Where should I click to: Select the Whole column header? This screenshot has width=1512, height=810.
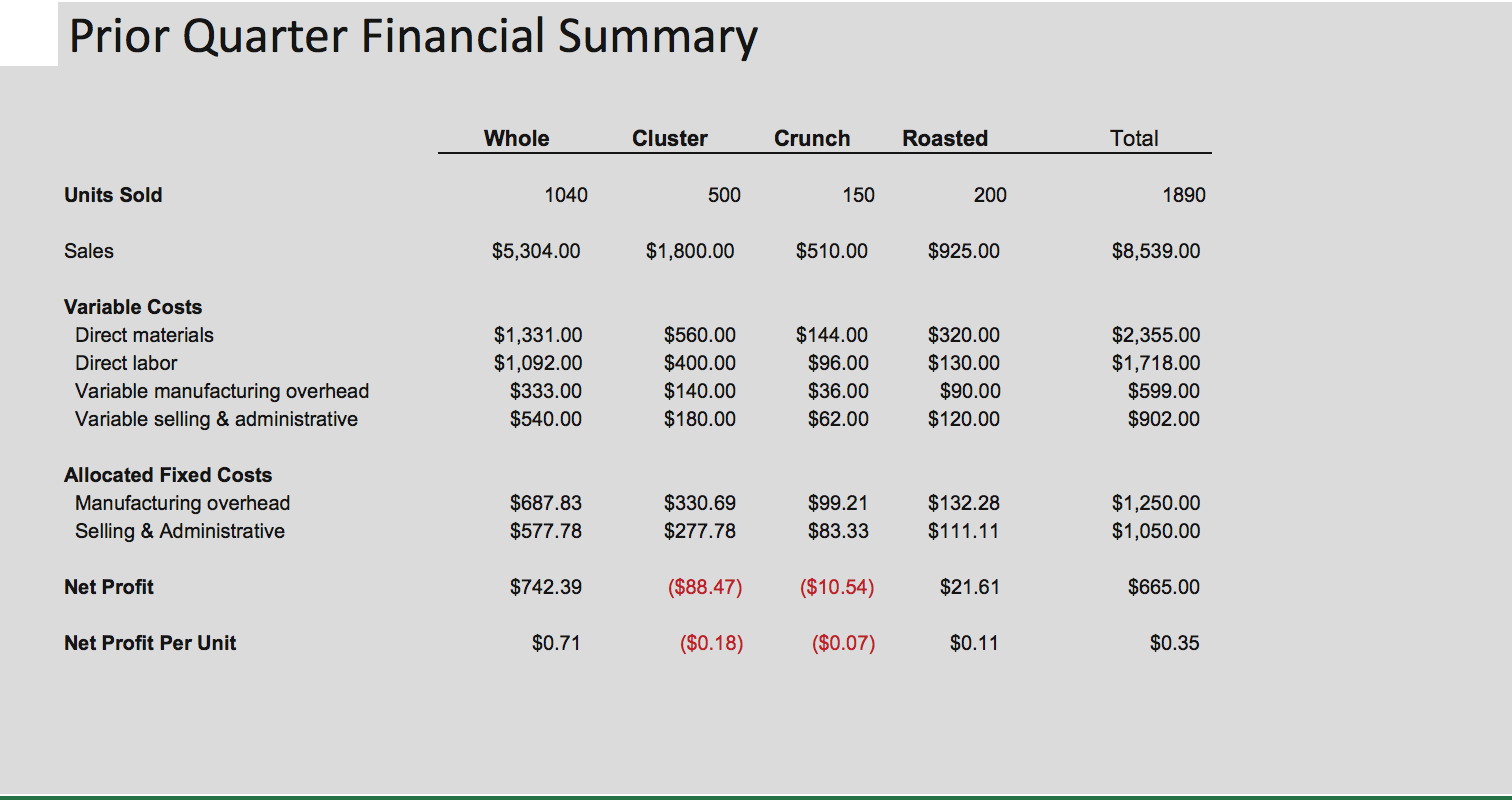[x=516, y=139]
